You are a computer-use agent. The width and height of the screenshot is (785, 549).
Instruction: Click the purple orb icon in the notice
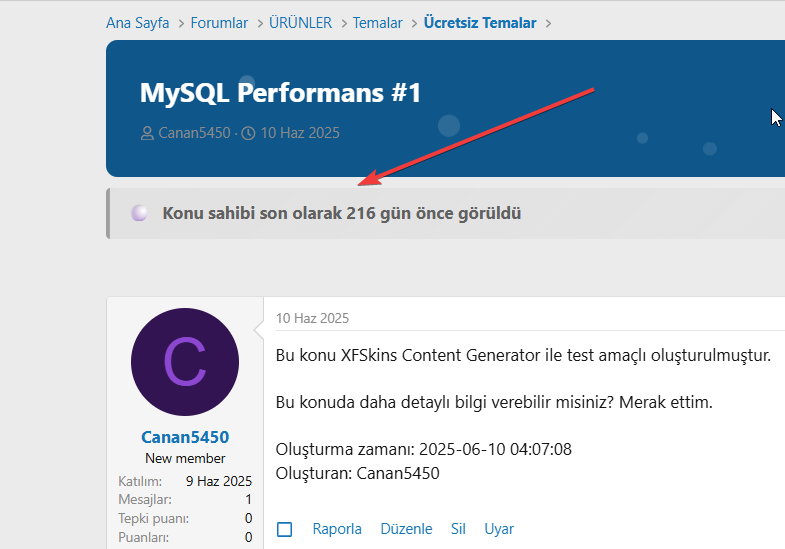pyautogui.click(x=140, y=213)
